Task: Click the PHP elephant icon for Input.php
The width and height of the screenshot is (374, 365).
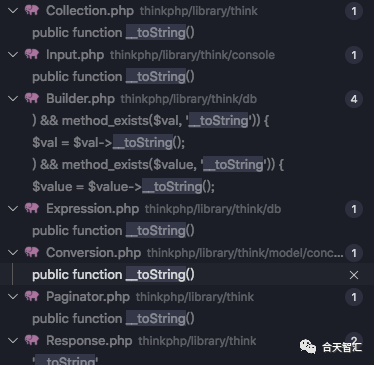Action: [x=32, y=54]
